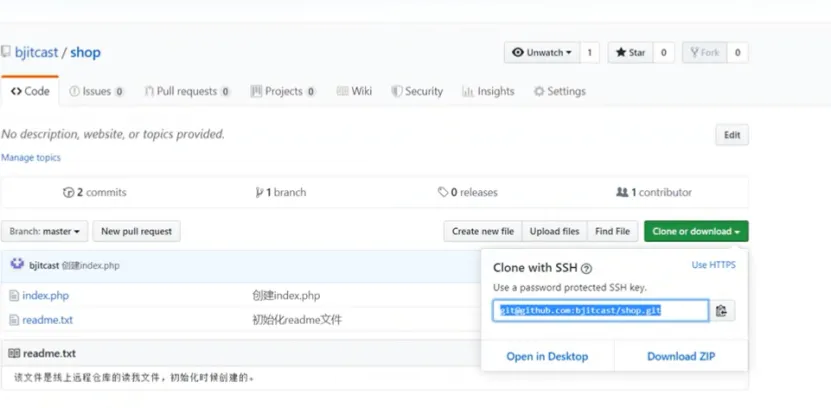Click the readme.txt panel header text

pyautogui.click(x=49, y=353)
